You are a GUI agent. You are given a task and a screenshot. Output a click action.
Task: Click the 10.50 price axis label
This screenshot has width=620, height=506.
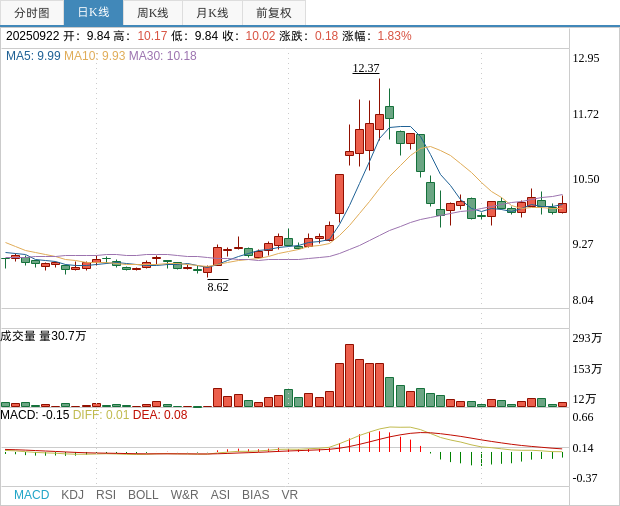click(x=586, y=179)
